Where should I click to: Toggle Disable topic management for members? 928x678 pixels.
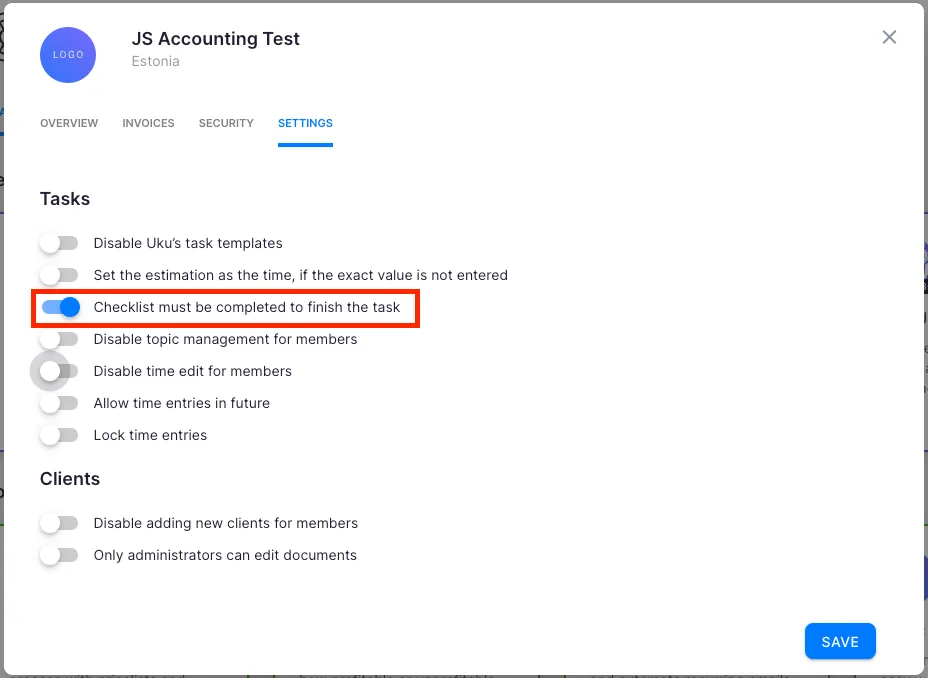point(60,339)
